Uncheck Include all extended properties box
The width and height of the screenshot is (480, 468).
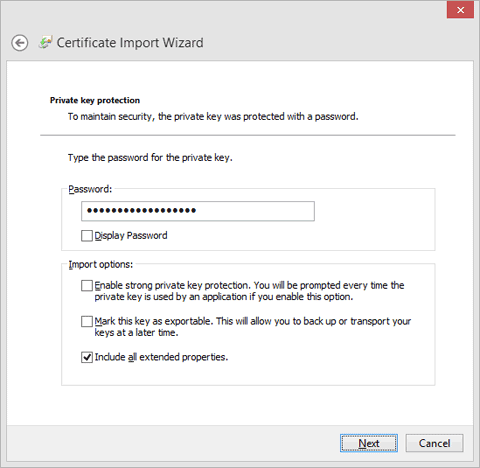click(87, 357)
